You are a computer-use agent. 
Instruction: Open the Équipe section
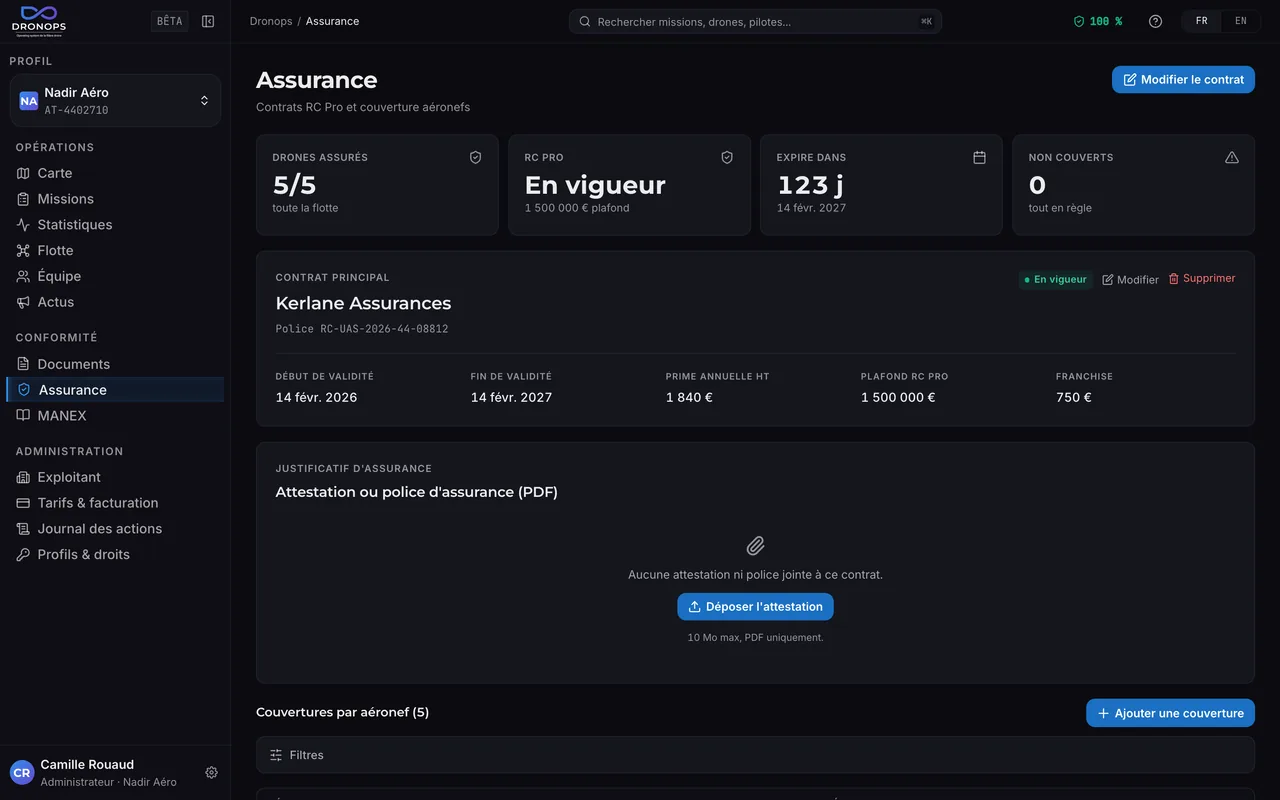click(115, 276)
